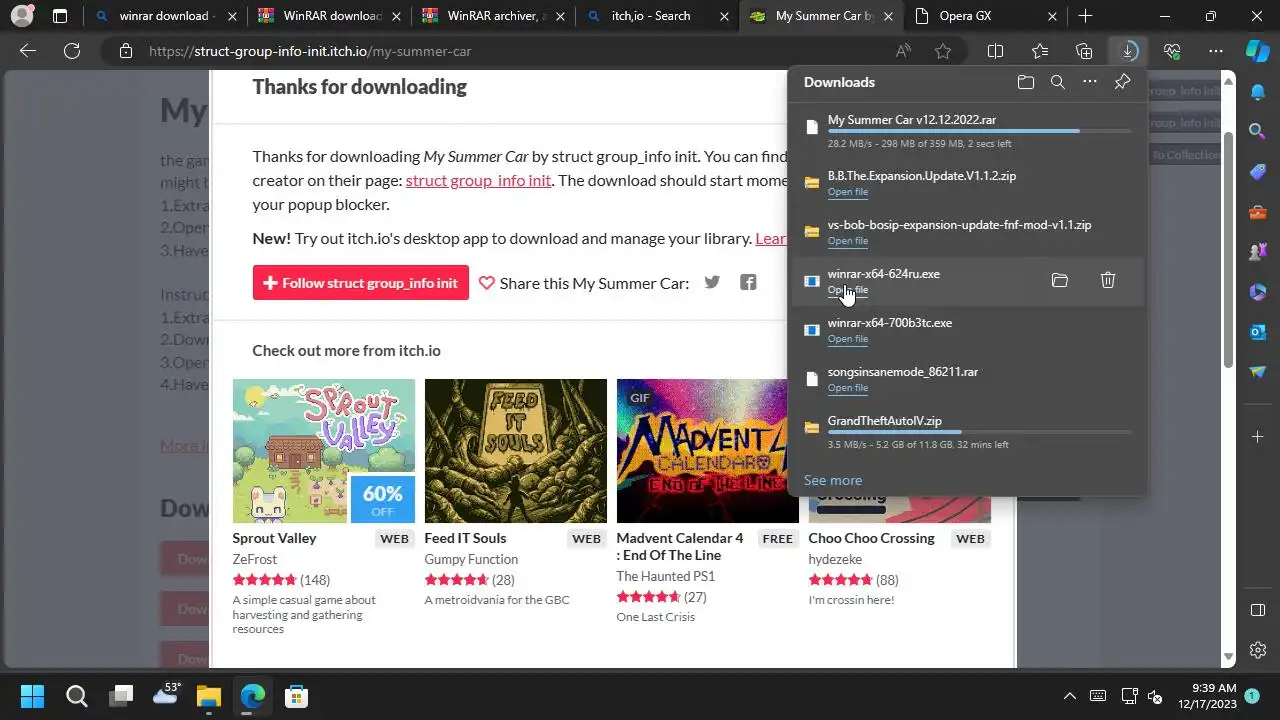
Task: Open Choo Choo Crossing game title
Action: (x=871, y=538)
